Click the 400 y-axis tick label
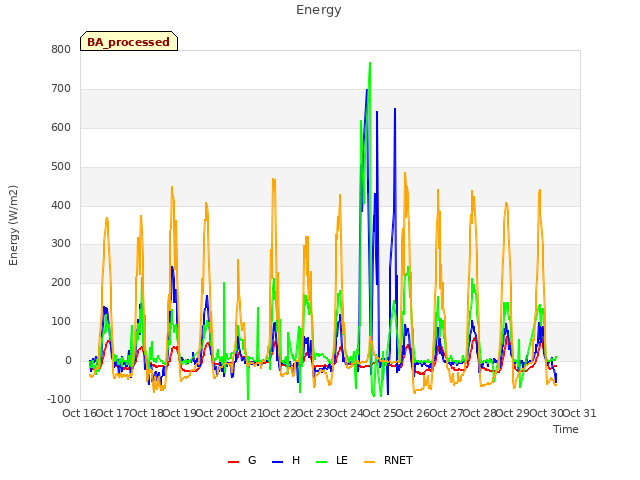Screen dimensions: 640x480 [61, 205]
